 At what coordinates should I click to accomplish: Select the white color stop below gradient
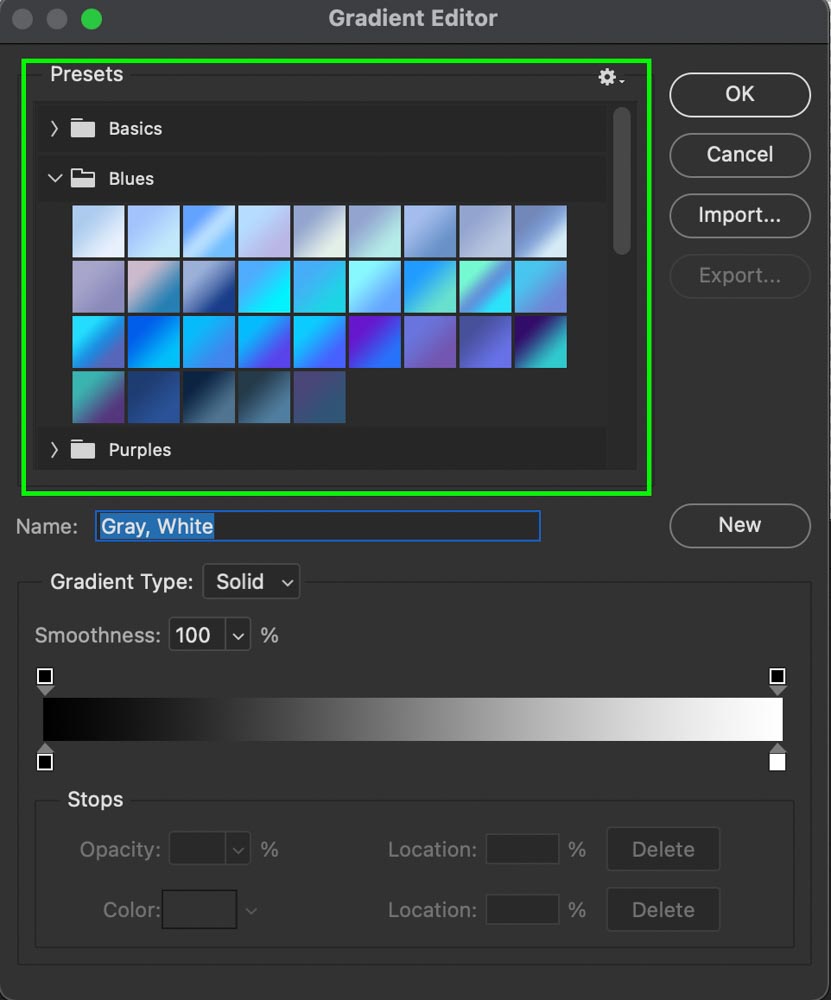(x=777, y=758)
